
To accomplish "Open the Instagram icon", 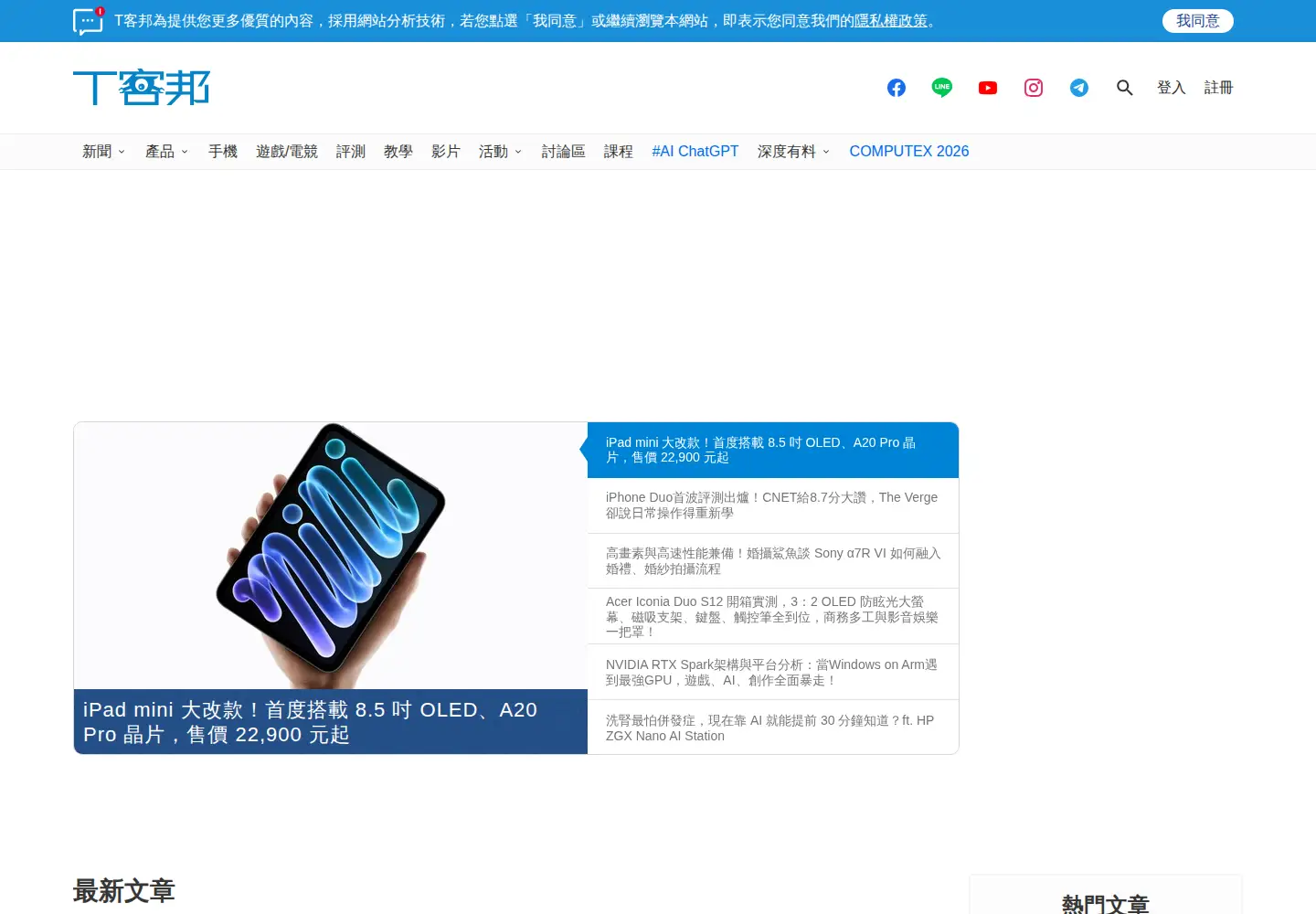I will [x=1034, y=88].
